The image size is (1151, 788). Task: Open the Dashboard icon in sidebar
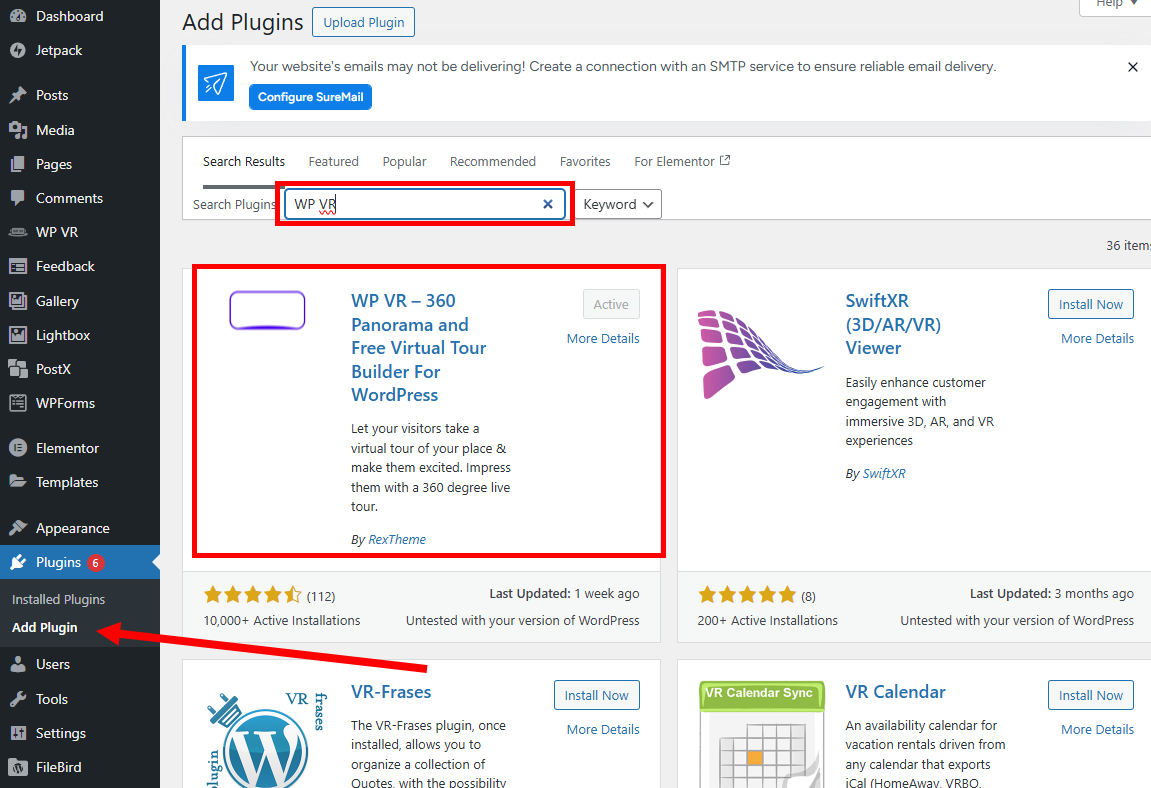tap(18, 15)
